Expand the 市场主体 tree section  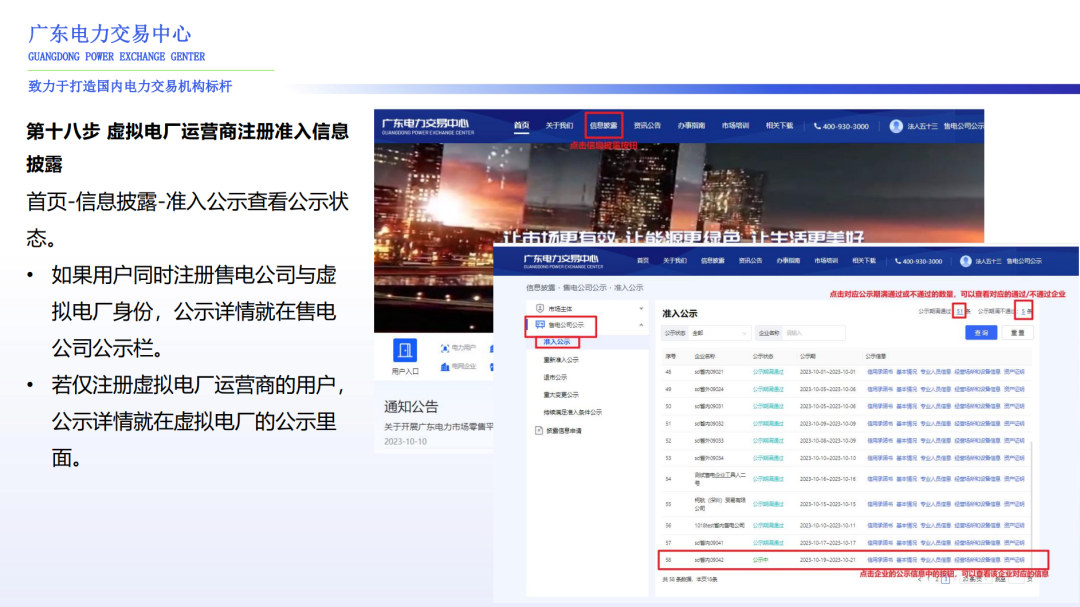point(642,308)
